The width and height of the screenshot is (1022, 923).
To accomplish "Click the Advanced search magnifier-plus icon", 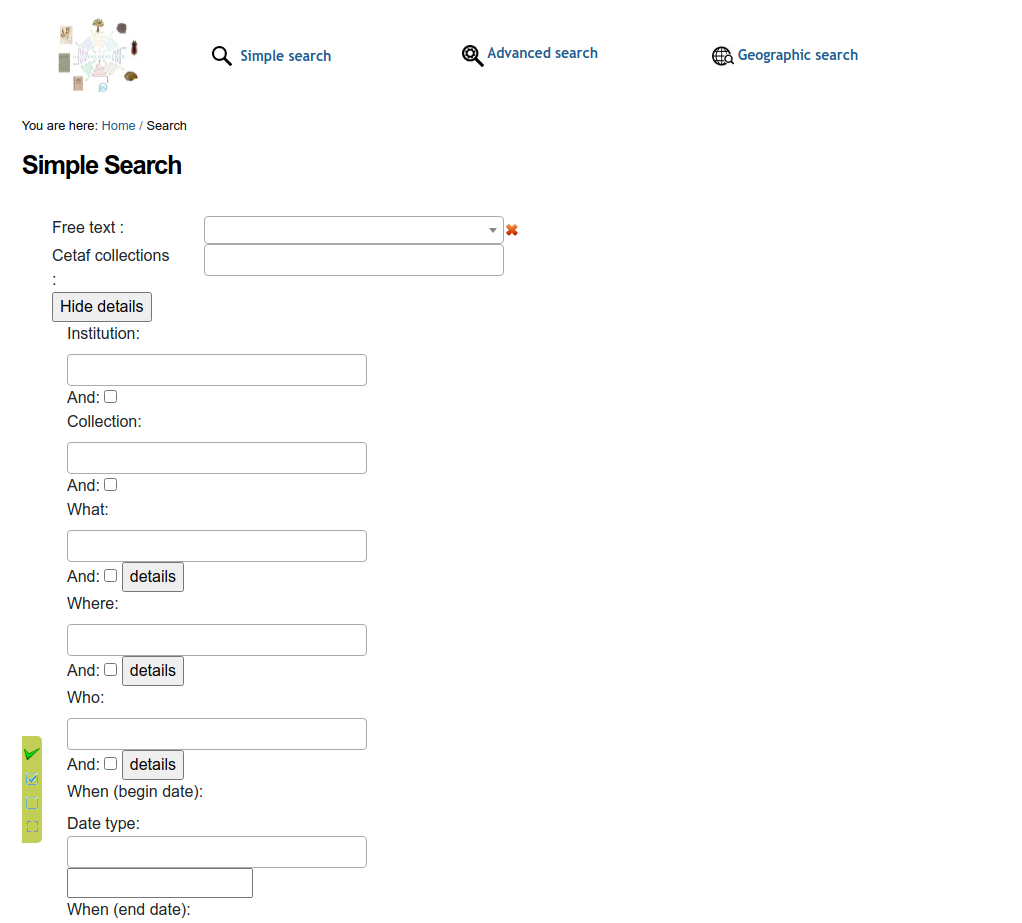I will [471, 55].
